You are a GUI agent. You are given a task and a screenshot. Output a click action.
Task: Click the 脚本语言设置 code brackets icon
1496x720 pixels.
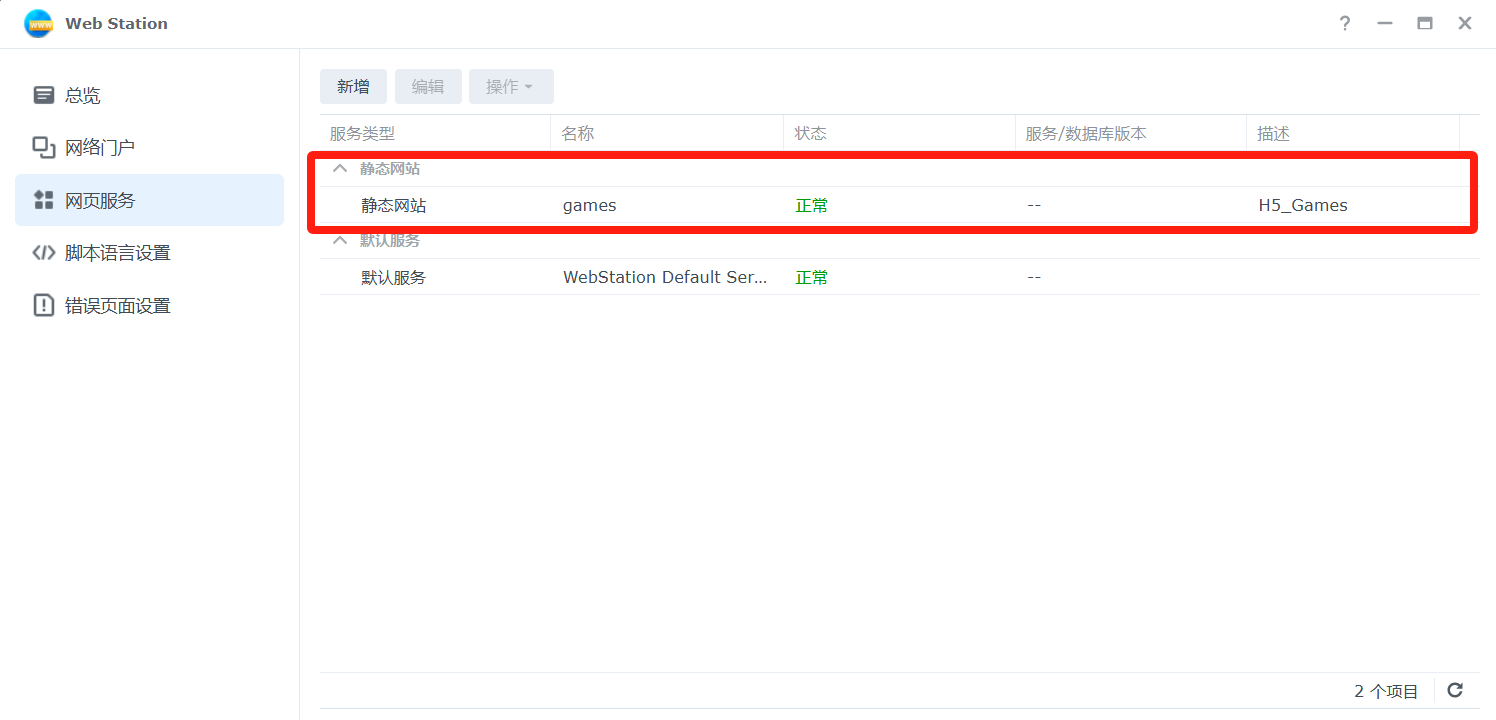(44, 253)
